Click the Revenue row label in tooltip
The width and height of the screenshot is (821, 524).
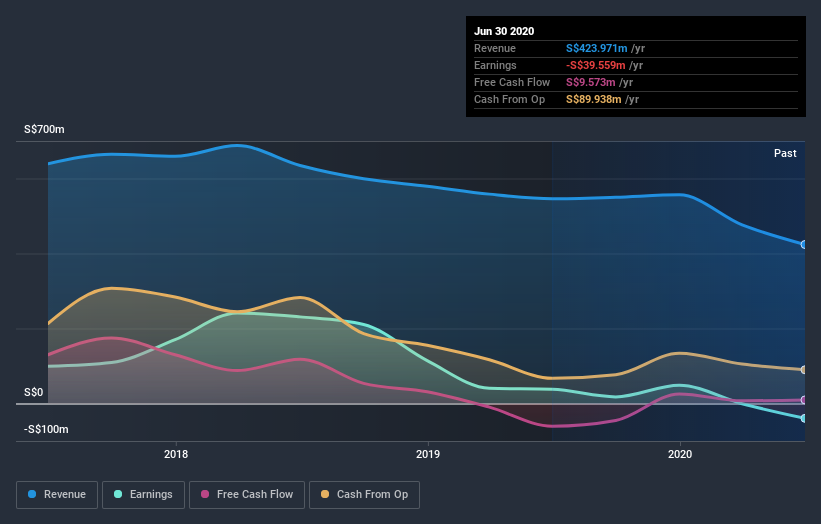point(495,48)
